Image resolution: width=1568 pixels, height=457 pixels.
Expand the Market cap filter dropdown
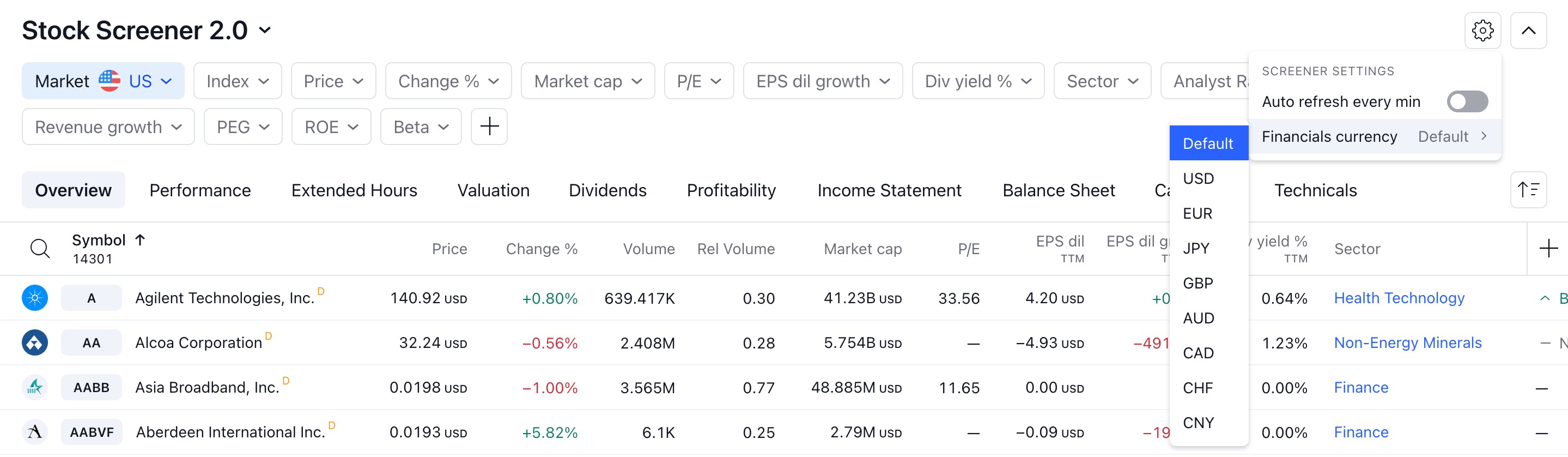click(x=587, y=81)
